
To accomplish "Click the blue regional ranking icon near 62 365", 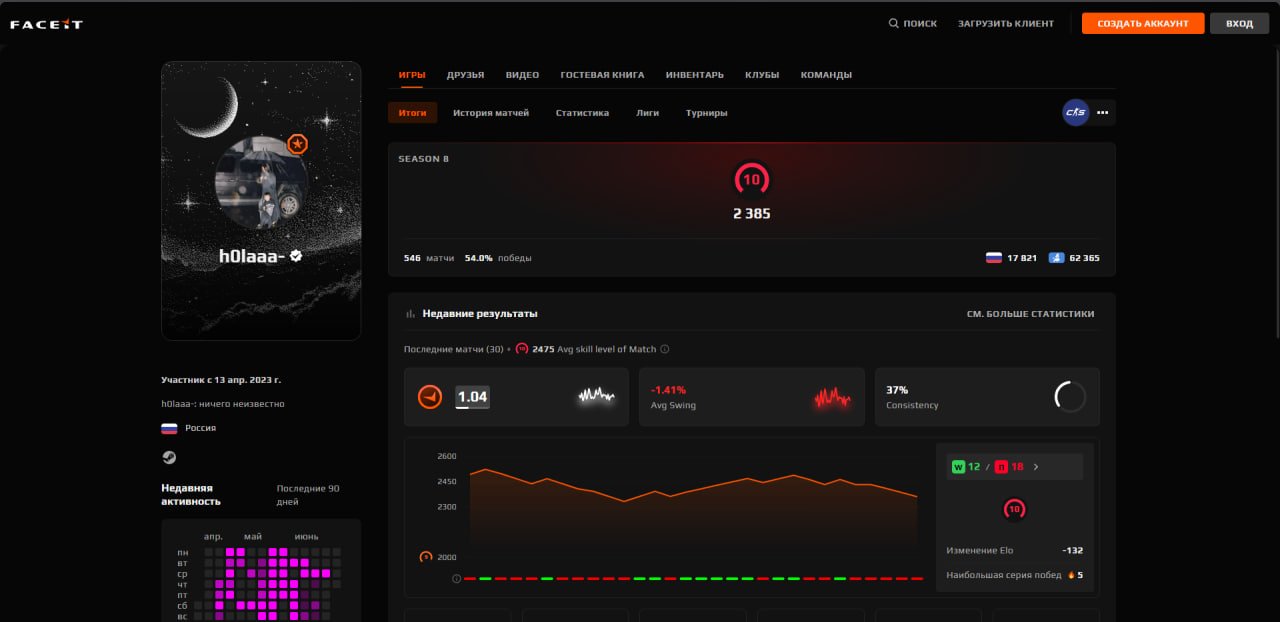I will pos(1056,258).
